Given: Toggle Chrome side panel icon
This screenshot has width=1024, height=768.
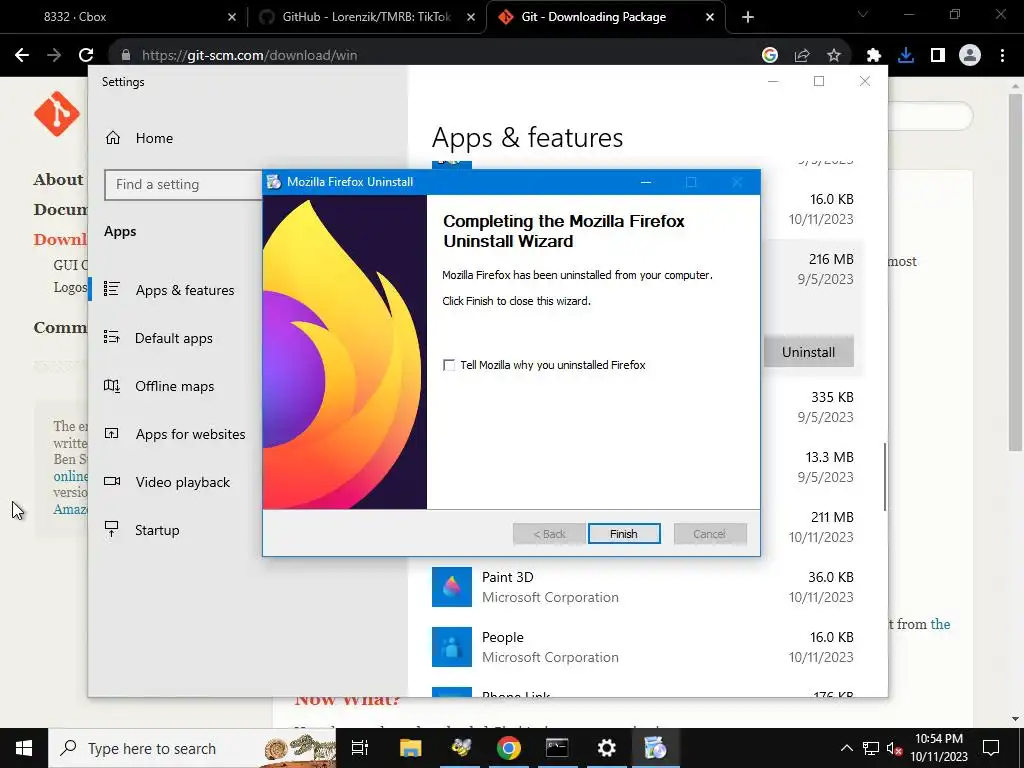Looking at the screenshot, I should (938, 56).
